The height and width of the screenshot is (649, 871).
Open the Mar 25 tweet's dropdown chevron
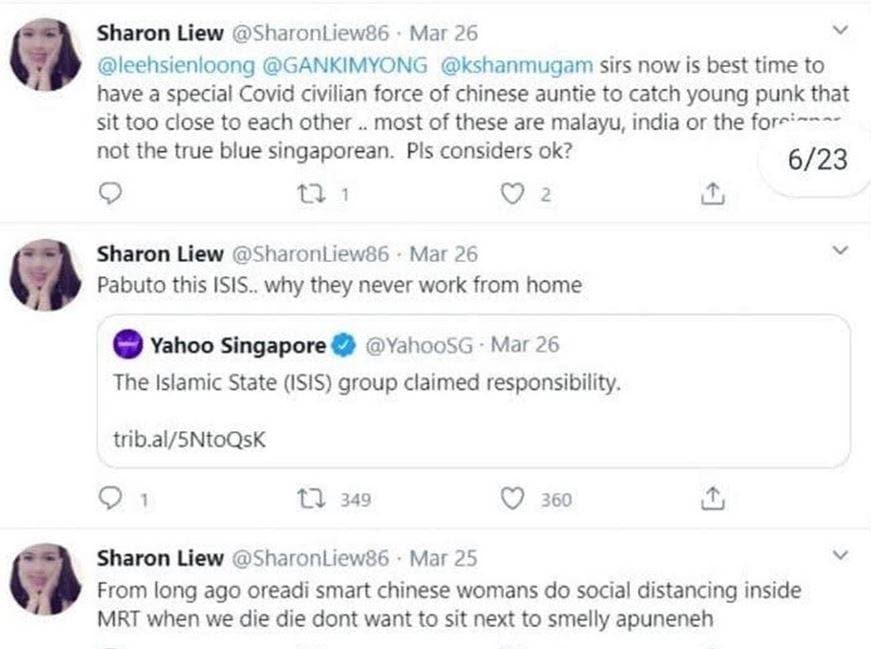[840, 555]
